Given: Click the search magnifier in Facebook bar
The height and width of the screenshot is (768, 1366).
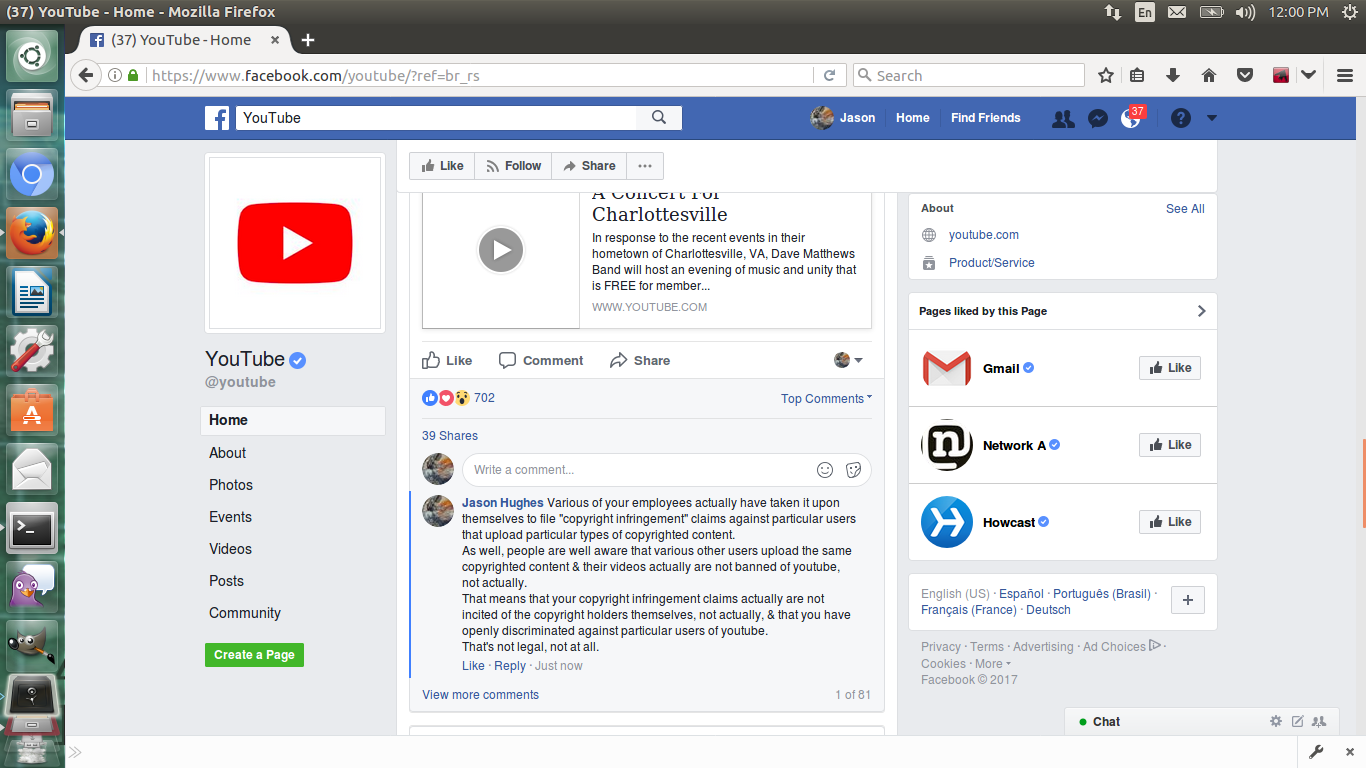Looking at the screenshot, I should pos(659,117).
